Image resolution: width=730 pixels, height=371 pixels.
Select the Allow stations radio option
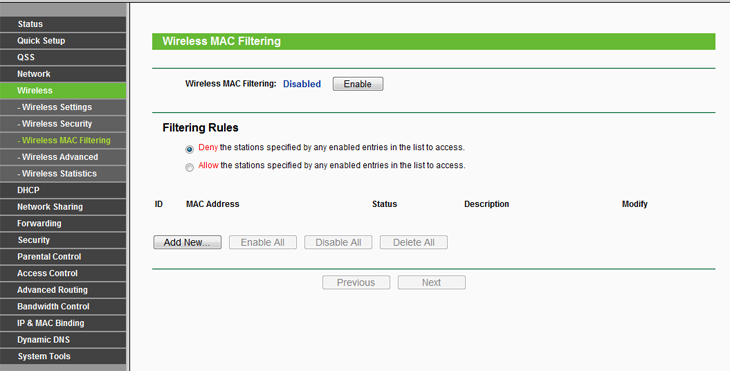click(189, 168)
